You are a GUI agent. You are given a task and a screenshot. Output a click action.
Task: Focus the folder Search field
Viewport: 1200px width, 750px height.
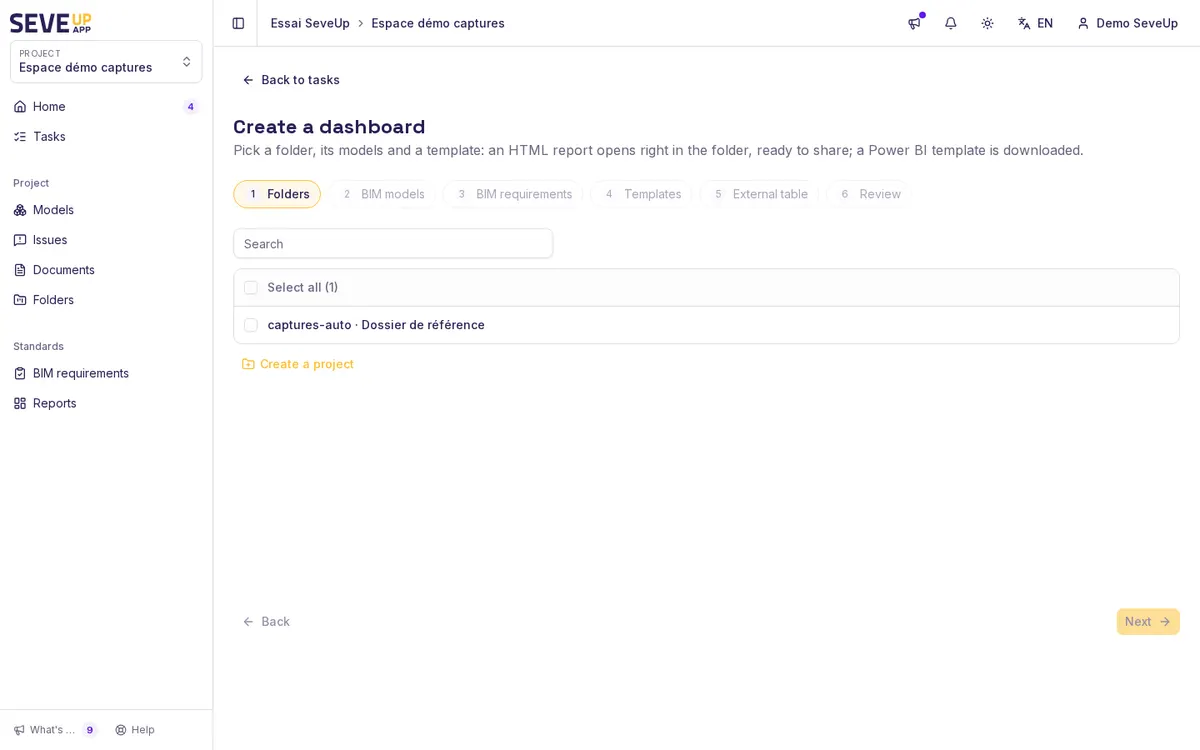coord(393,244)
